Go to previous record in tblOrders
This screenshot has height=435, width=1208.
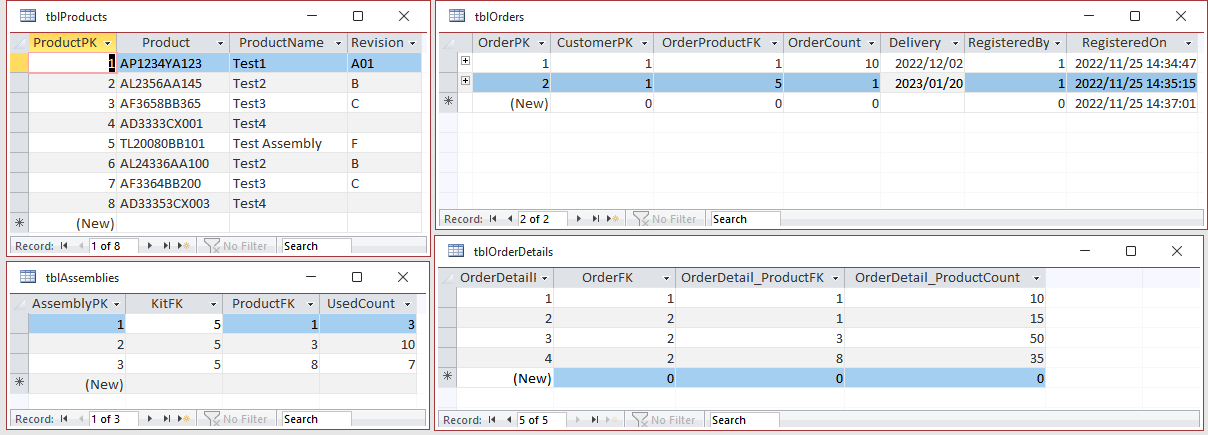pyautogui.click(x=510, y=219)
